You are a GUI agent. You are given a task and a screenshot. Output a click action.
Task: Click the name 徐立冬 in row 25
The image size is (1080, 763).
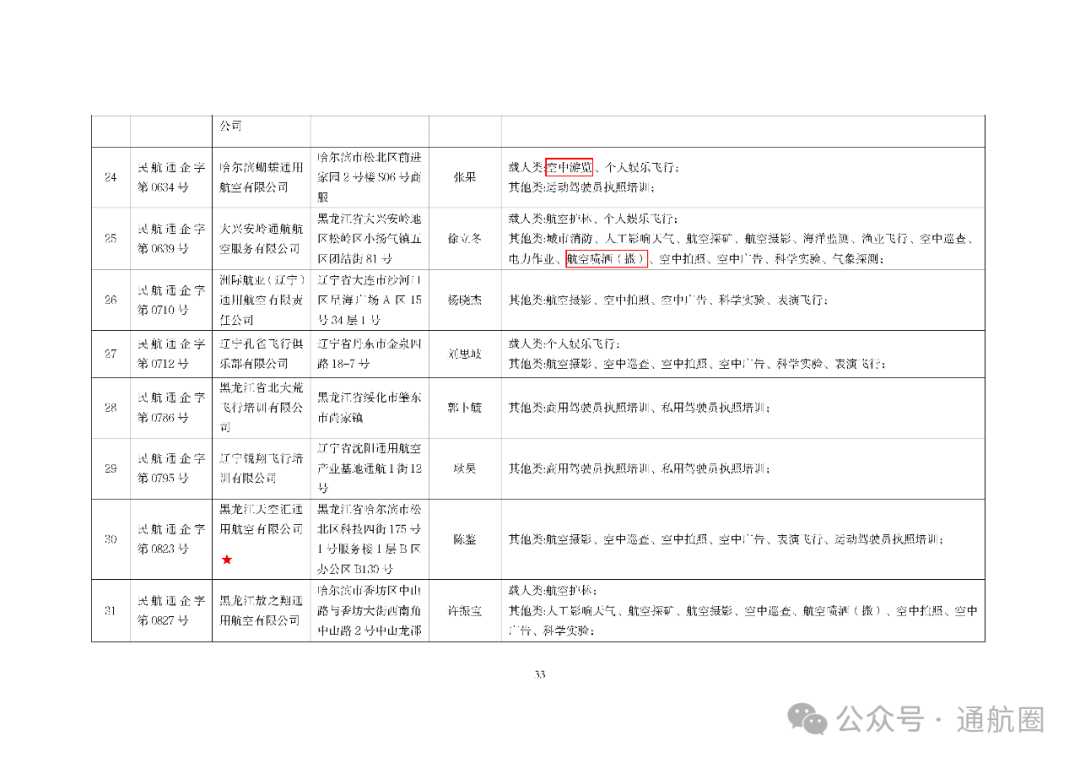tap(467, 240)
